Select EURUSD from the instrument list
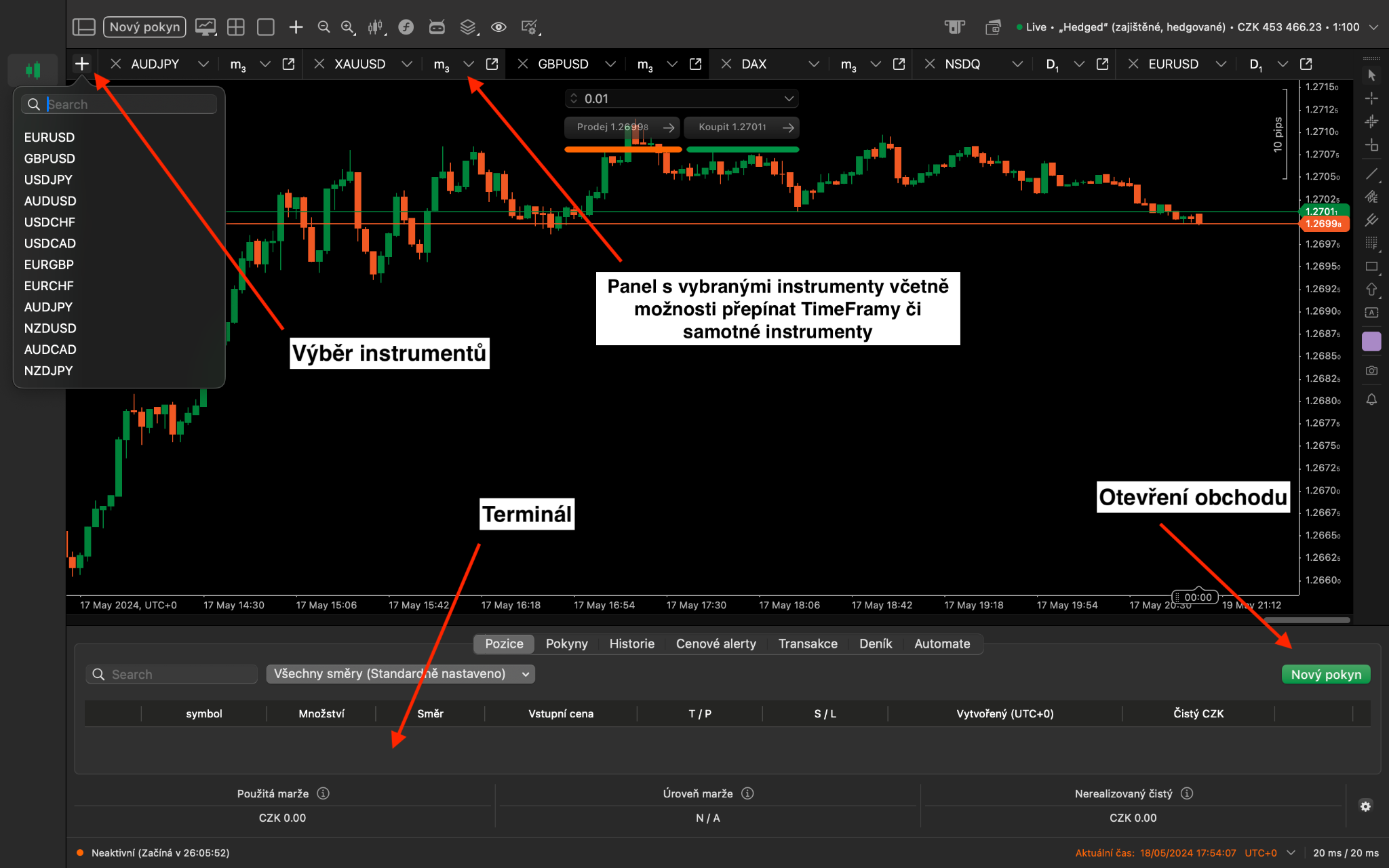Viewport: 1389px width, 868px height. (50, 137)
